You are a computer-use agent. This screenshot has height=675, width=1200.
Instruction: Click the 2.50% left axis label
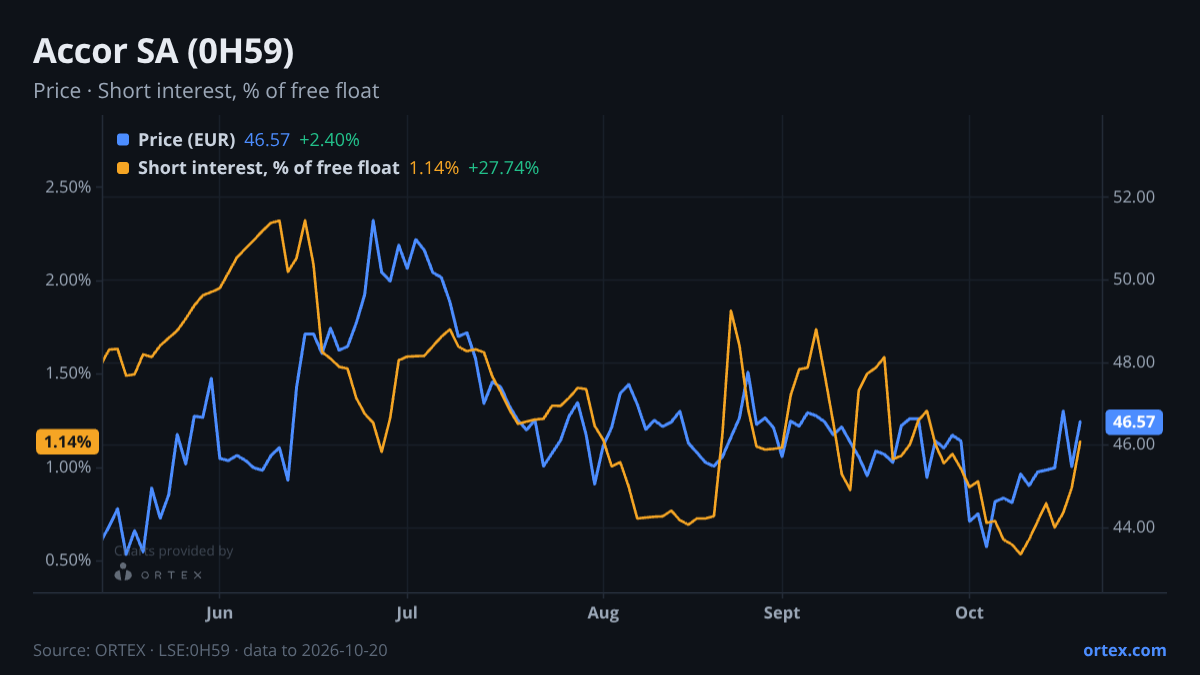click(67, 187)
